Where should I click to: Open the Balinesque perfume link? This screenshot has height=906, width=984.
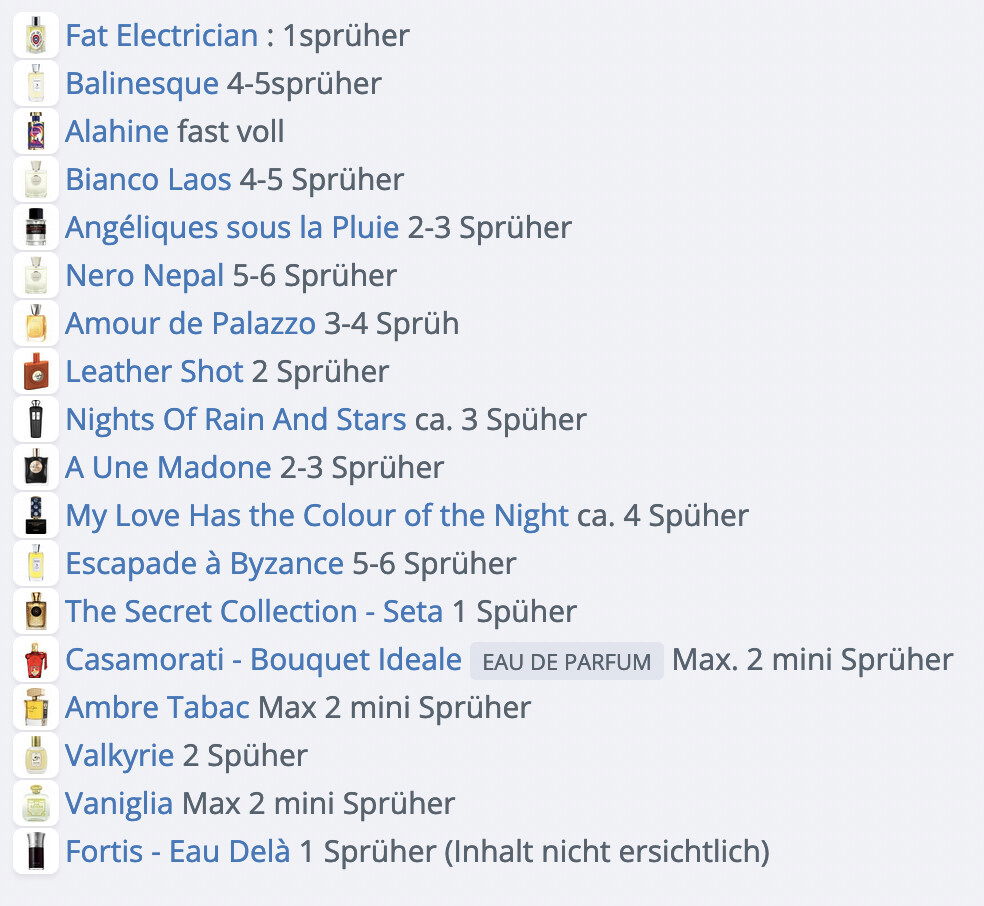click(x=142, y=83)
